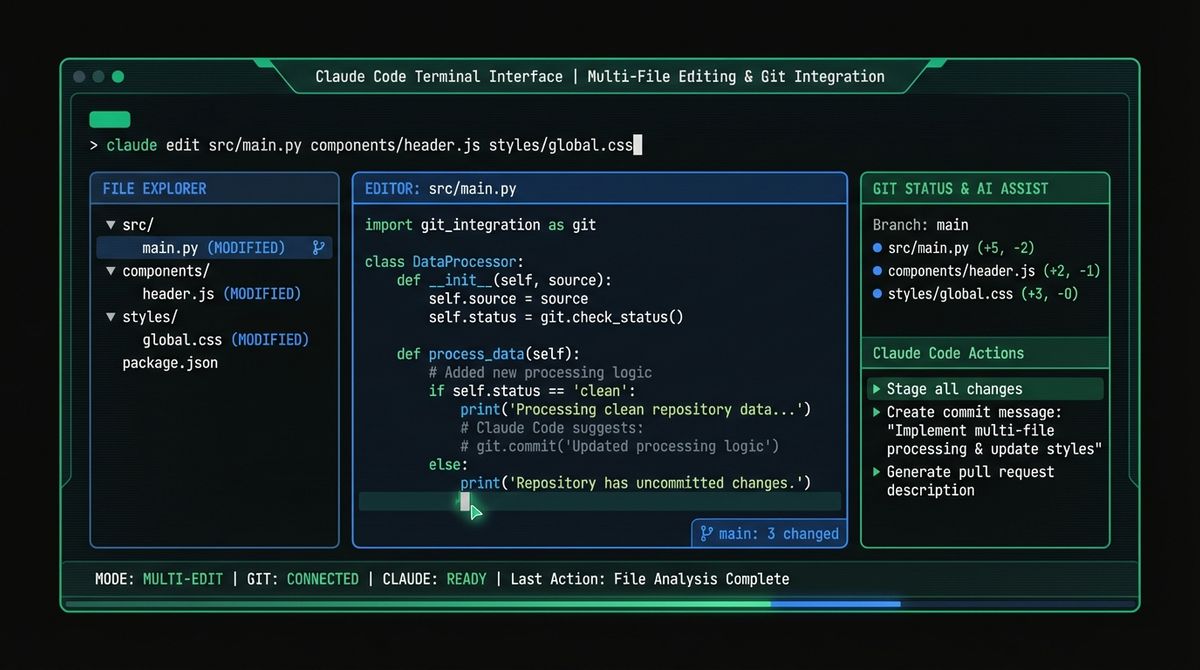Click the class DataProcessor: line
This screenshot has width=1200, height=670.
[x=444, y=262]
